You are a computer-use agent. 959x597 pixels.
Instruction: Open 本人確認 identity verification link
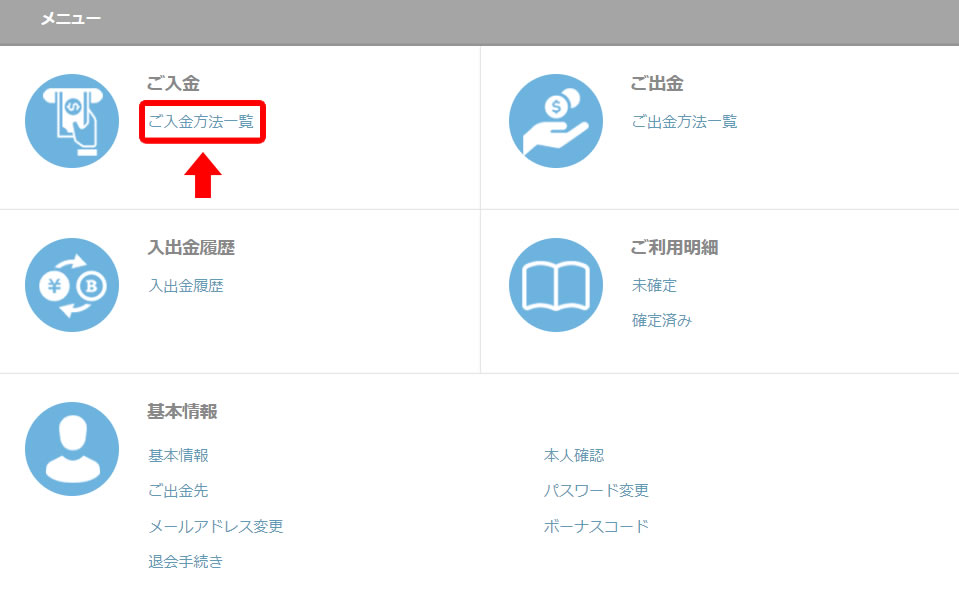574,456
